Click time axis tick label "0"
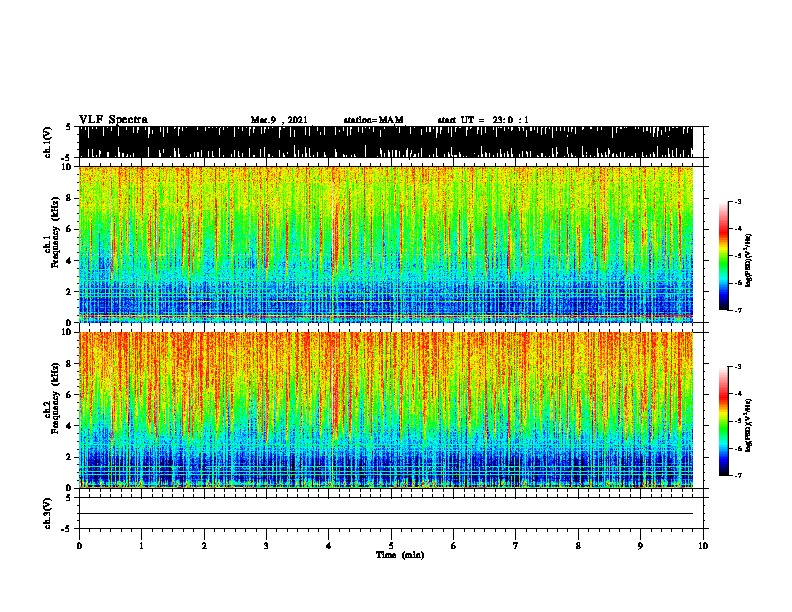This screenshot has height=612, width=792. pos(79,546)
